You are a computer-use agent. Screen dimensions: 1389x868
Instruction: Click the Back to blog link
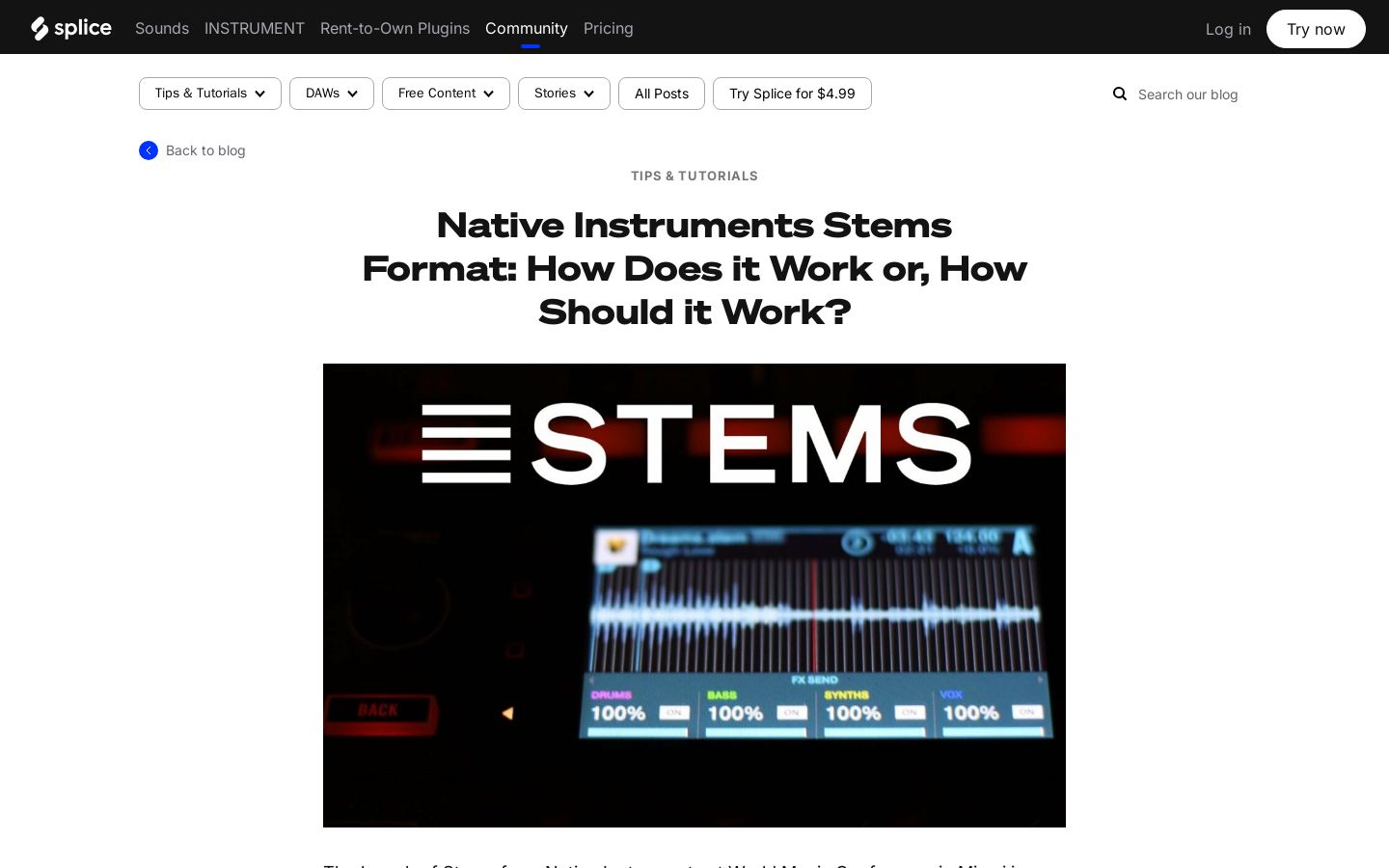(205, 150)
